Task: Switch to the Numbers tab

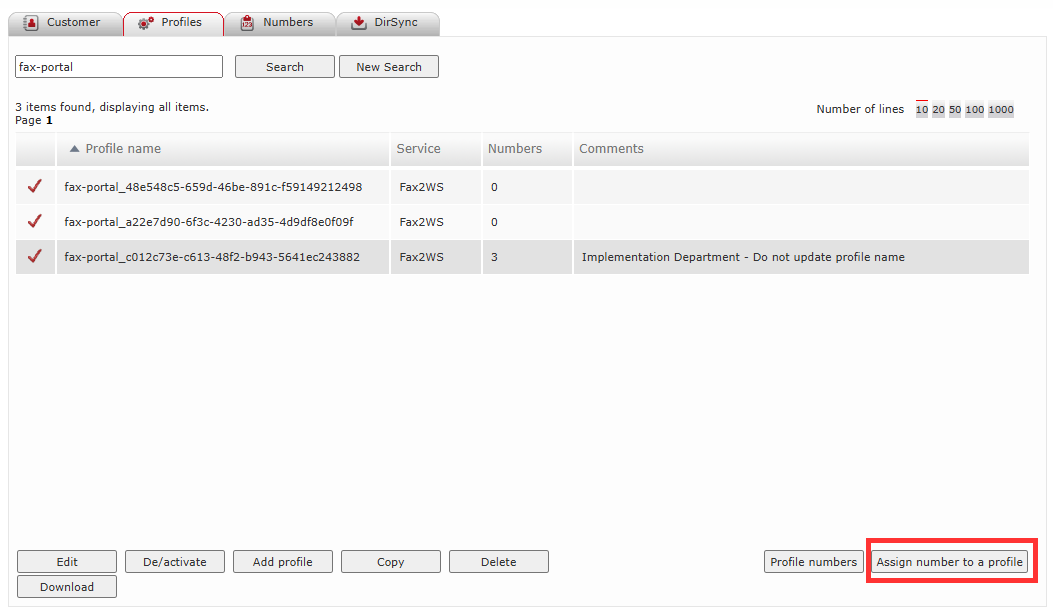Action: (279, 22)
